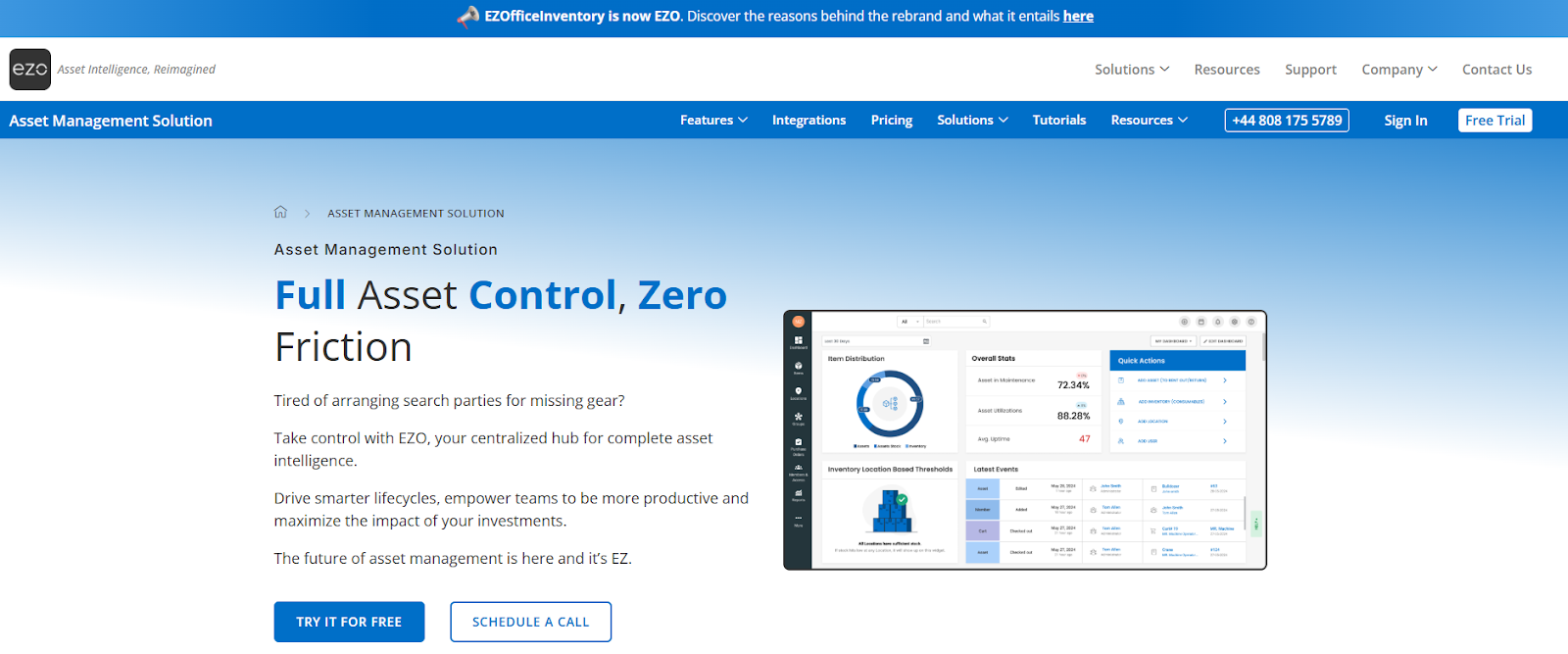
Task: Click the phone number +44 808 175 5789
Action: click(1287, 121)
